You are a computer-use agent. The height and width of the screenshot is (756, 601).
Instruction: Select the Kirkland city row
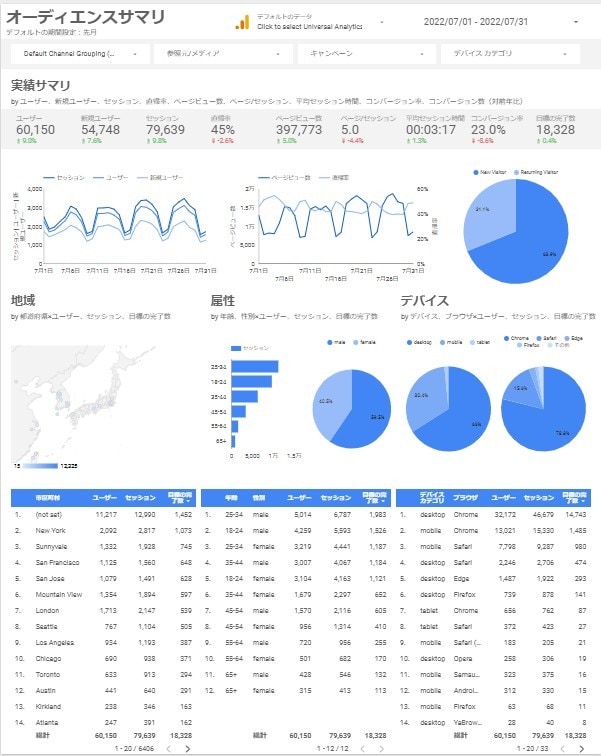104,706
